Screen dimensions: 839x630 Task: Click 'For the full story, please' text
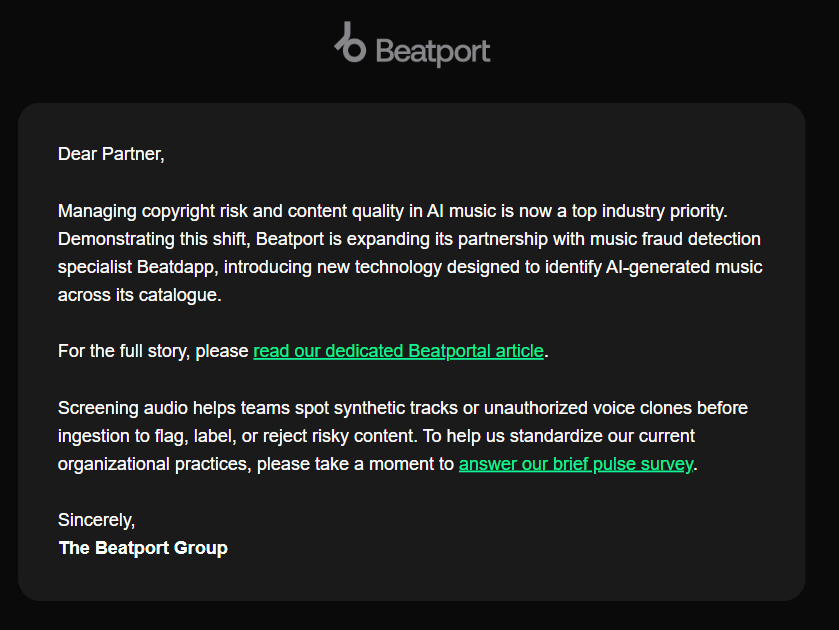[x=153, y=351]
